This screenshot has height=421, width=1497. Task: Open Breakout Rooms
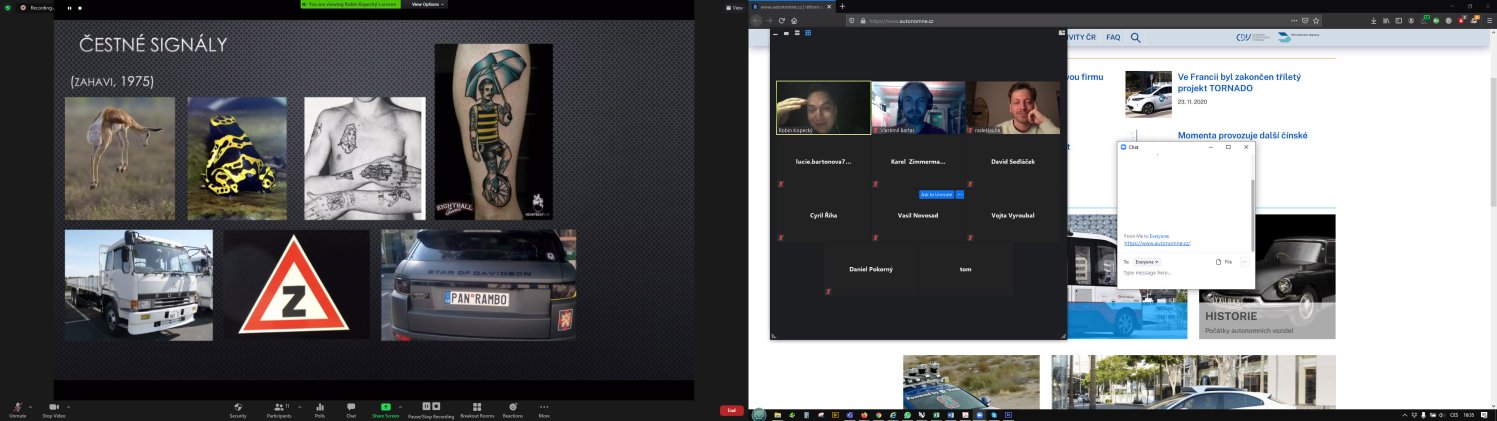(x=477, y=408)
